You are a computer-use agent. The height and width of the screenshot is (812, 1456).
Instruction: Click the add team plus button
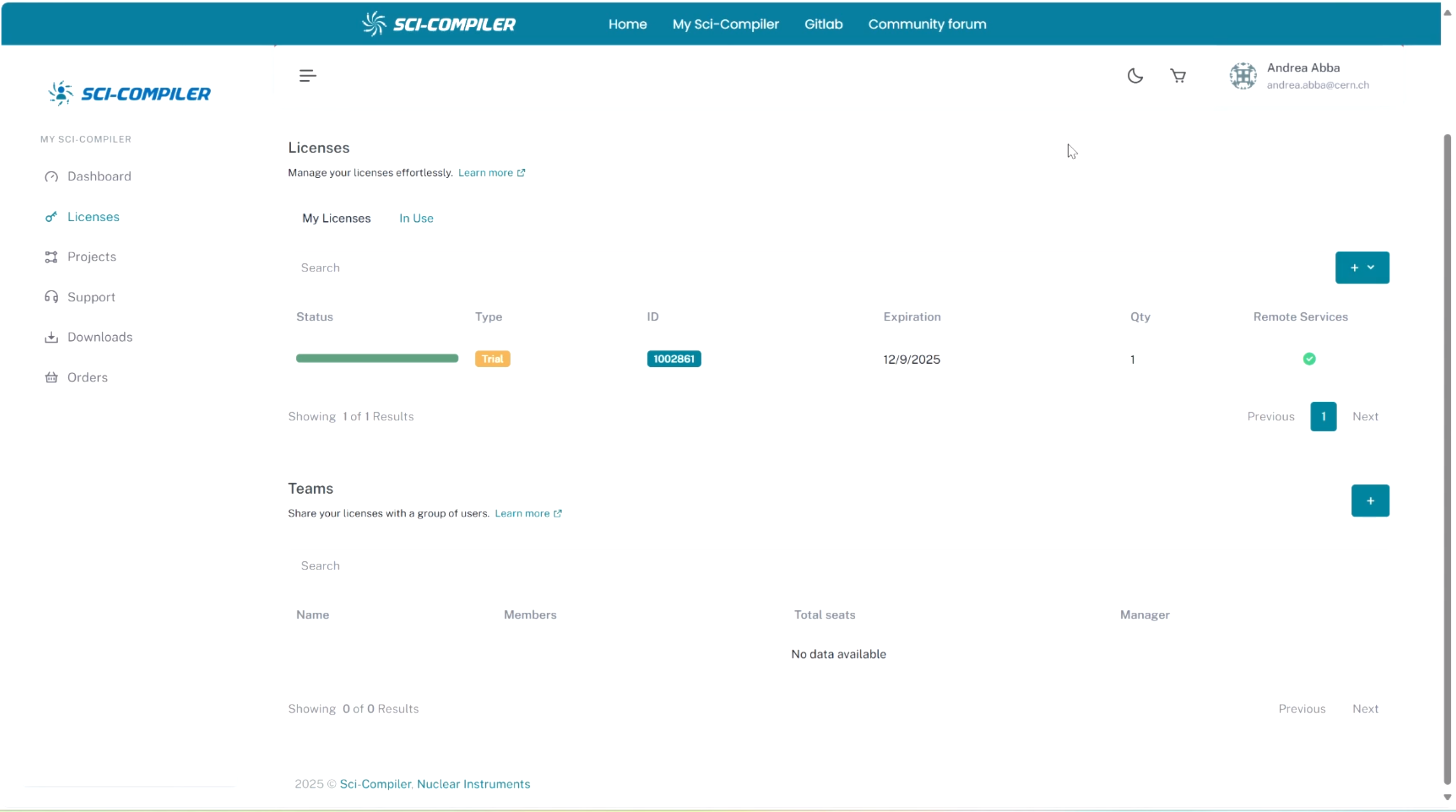(x=1370, y=500)
